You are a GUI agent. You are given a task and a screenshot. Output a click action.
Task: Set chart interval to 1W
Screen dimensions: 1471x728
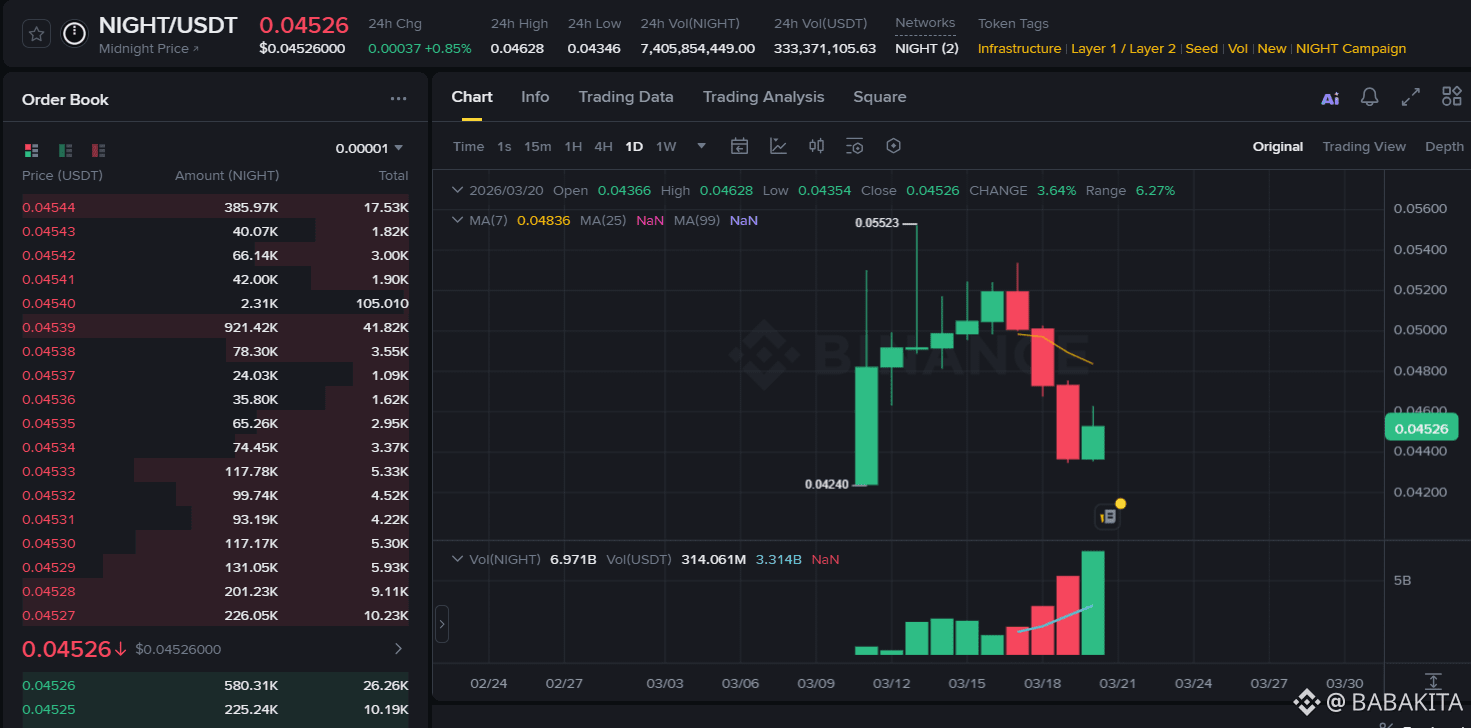click(x=666, y=146)
